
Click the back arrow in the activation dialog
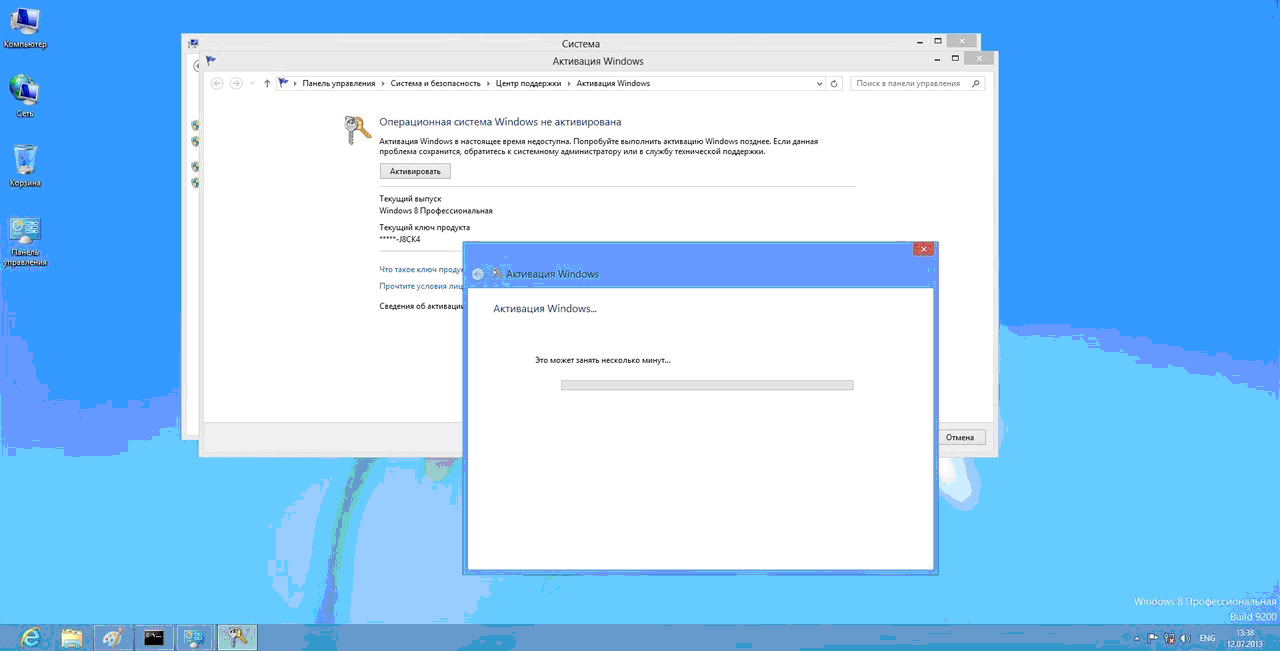click(x=478, y=274)
